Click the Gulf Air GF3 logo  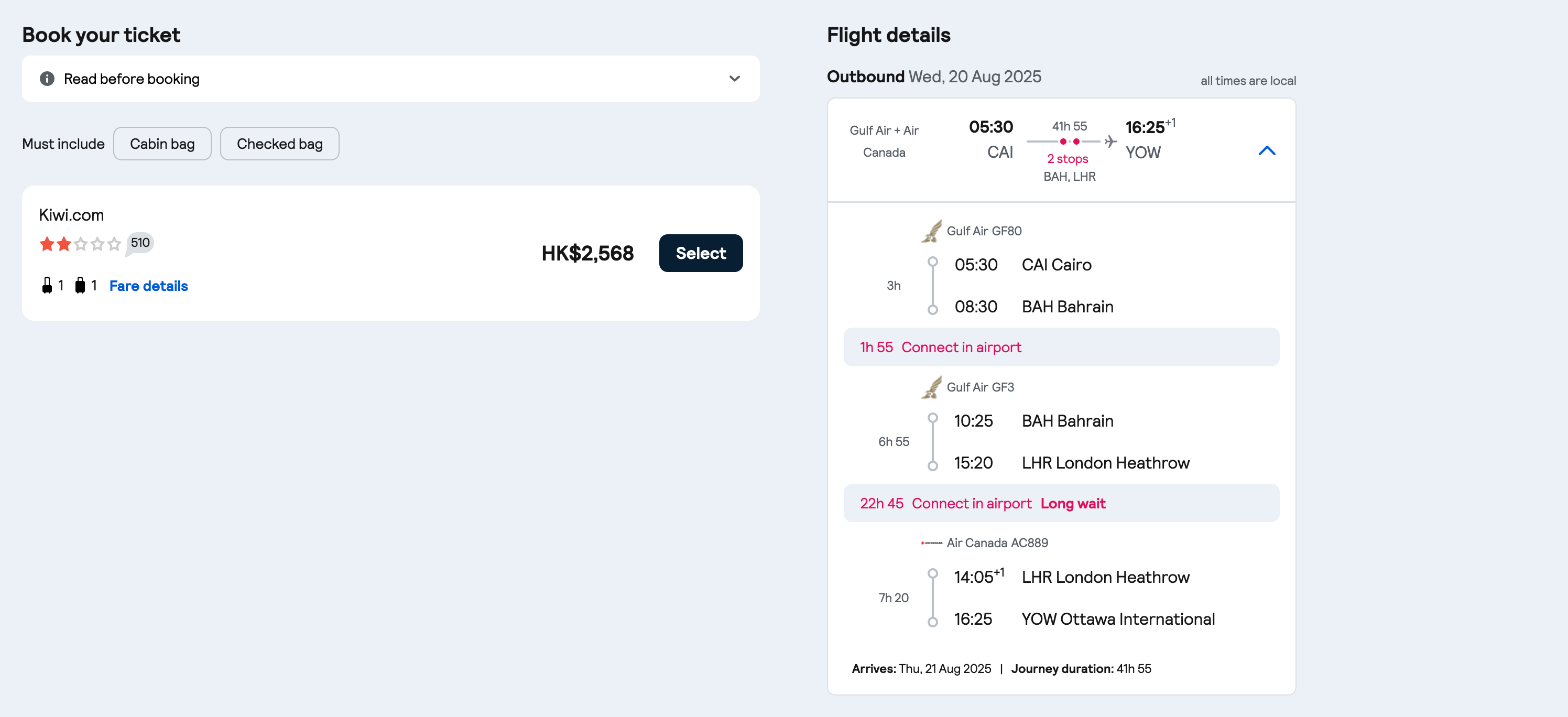tap(931, 387)
